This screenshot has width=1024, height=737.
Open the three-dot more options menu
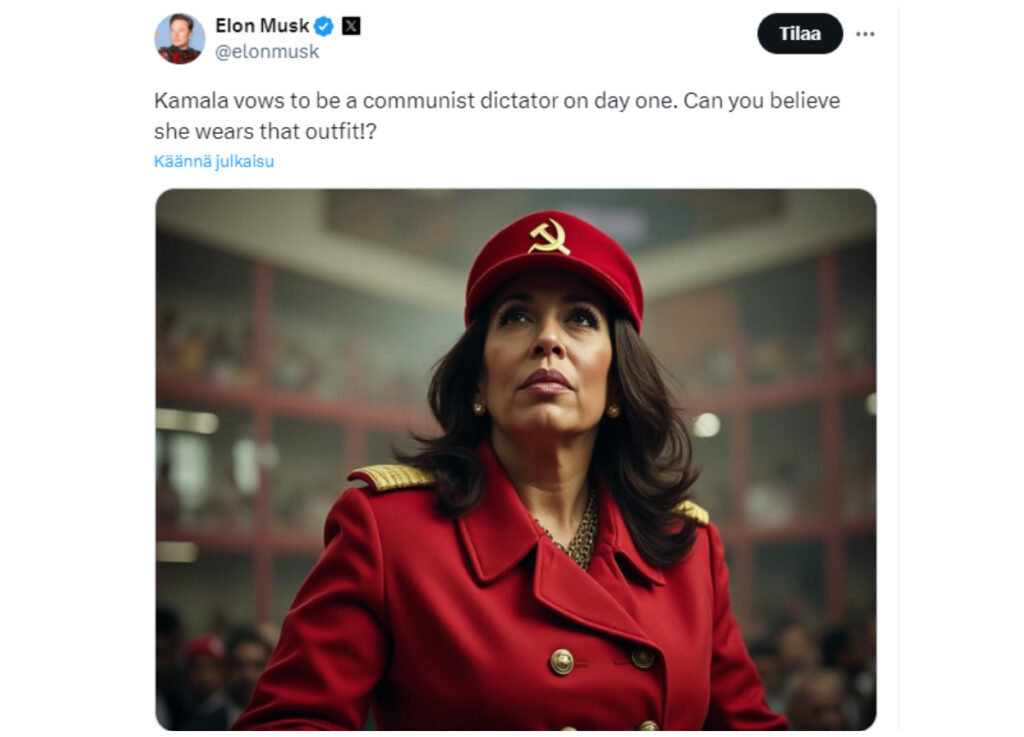pos(865,34)
